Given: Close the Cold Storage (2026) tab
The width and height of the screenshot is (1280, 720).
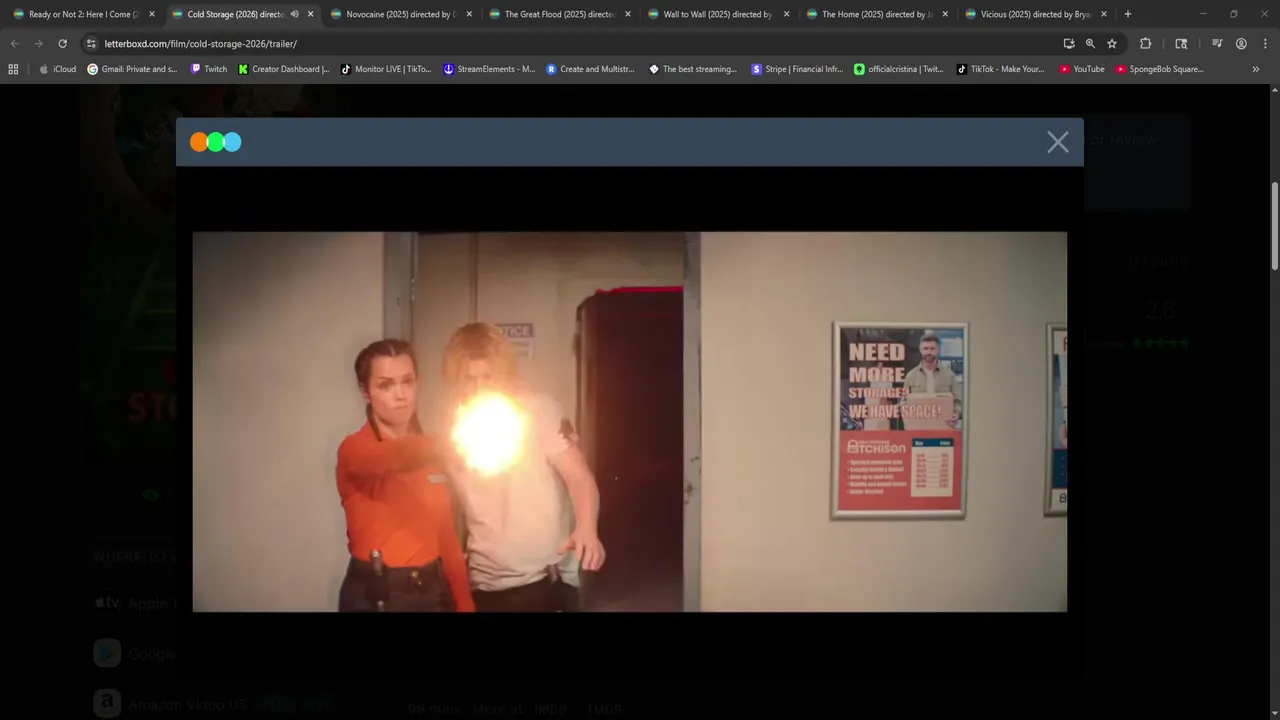Looking at the screenshot, I should 310,14.
